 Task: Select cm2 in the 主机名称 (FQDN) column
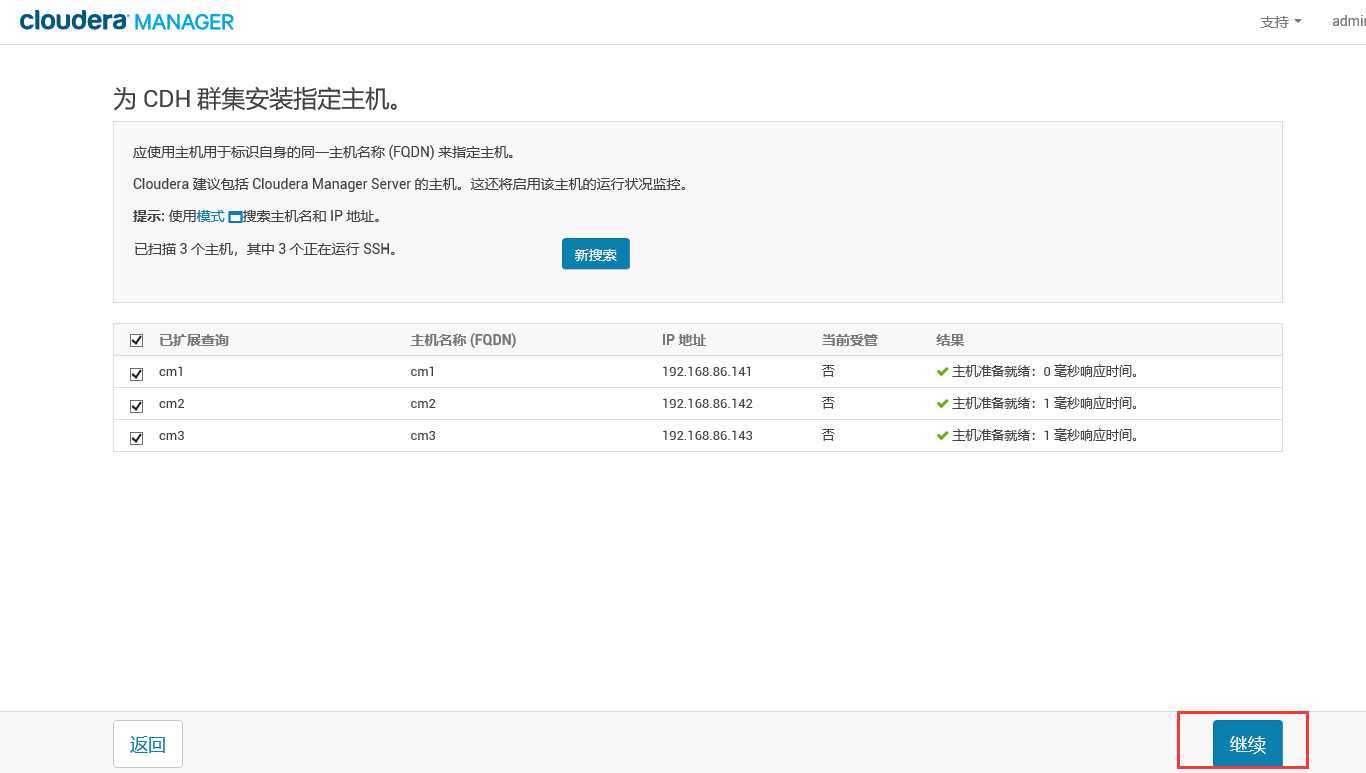424,404
